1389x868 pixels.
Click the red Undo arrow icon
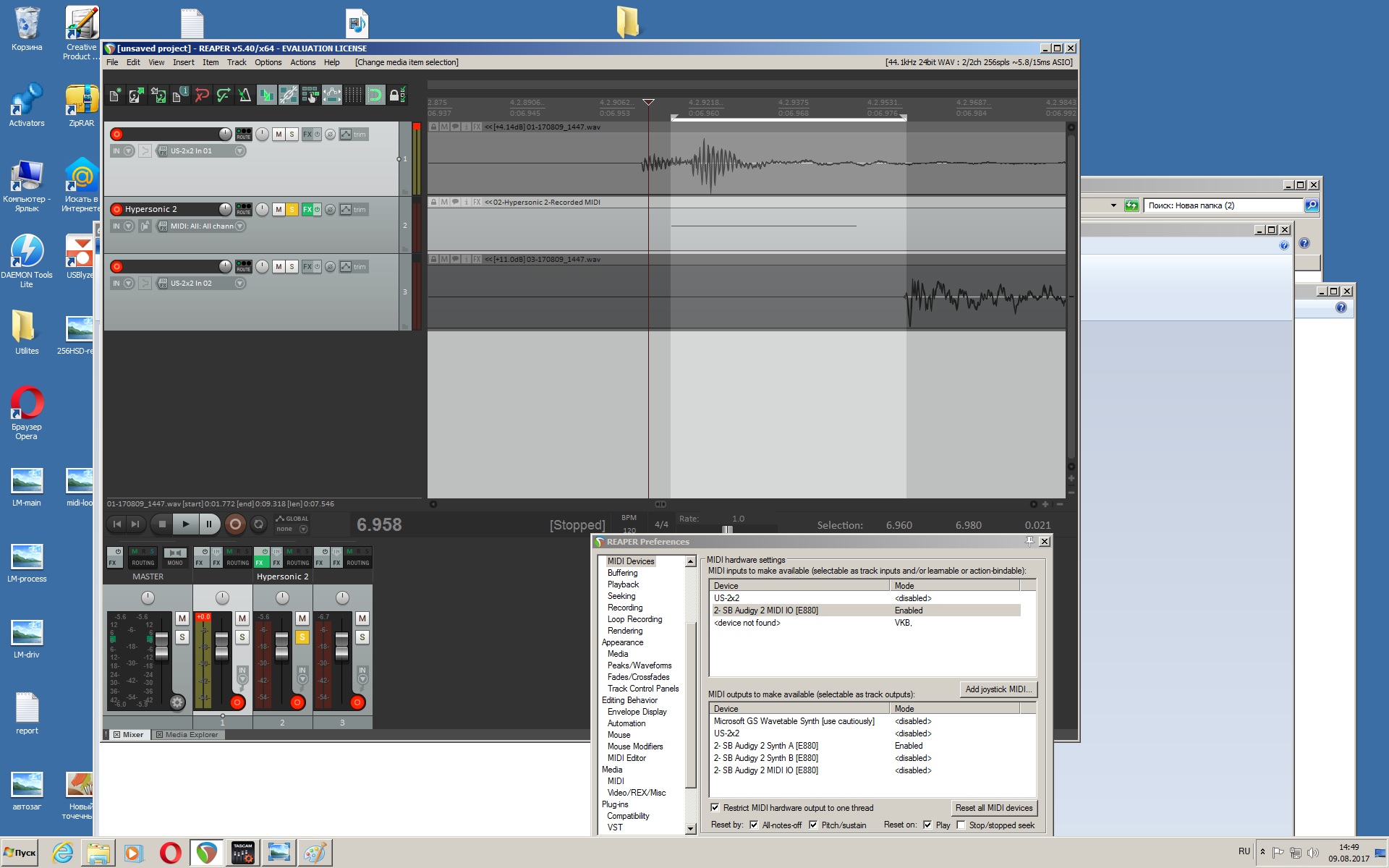click(202, 95)
